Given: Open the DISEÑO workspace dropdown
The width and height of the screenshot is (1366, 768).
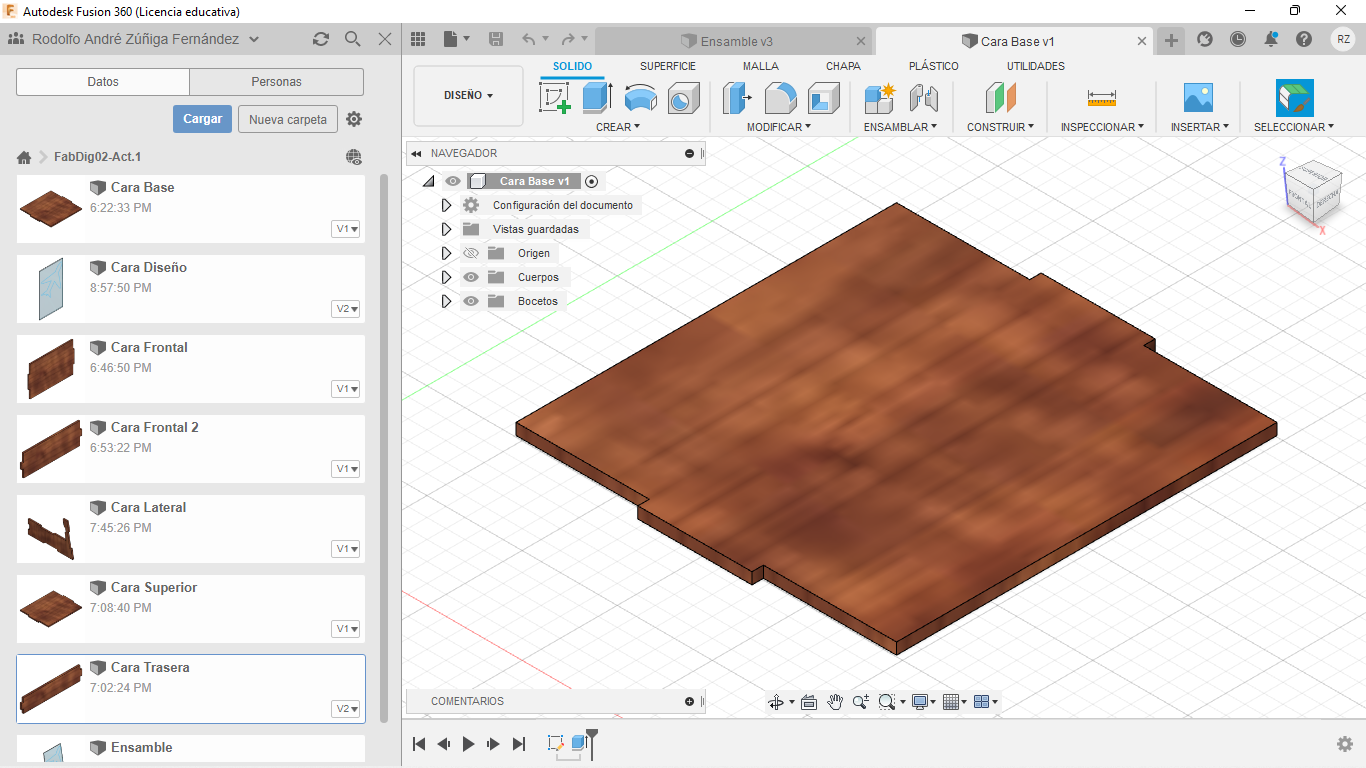Looking at the screenshot, I should point(468,96).
